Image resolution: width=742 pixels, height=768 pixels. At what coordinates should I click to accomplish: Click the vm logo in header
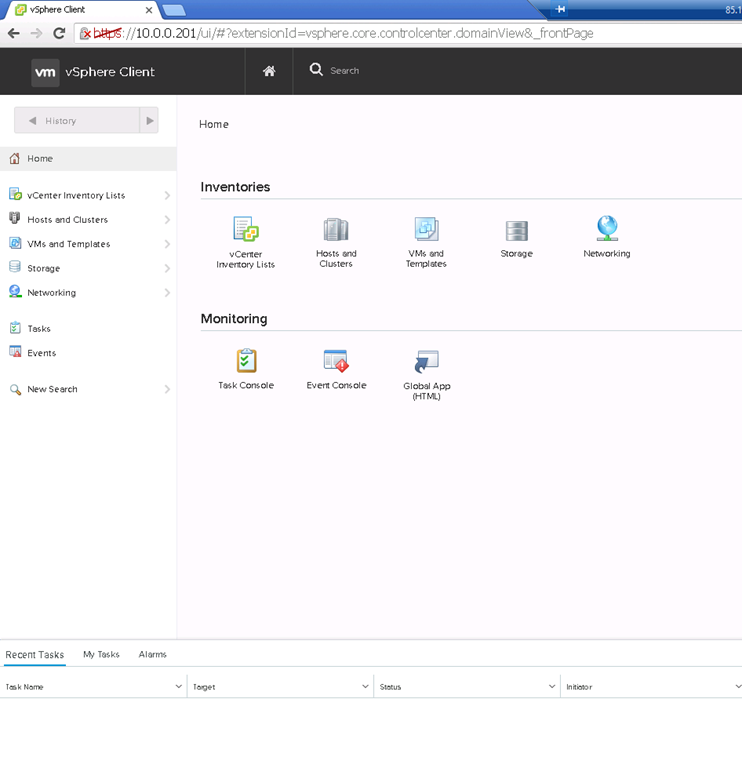45,72
